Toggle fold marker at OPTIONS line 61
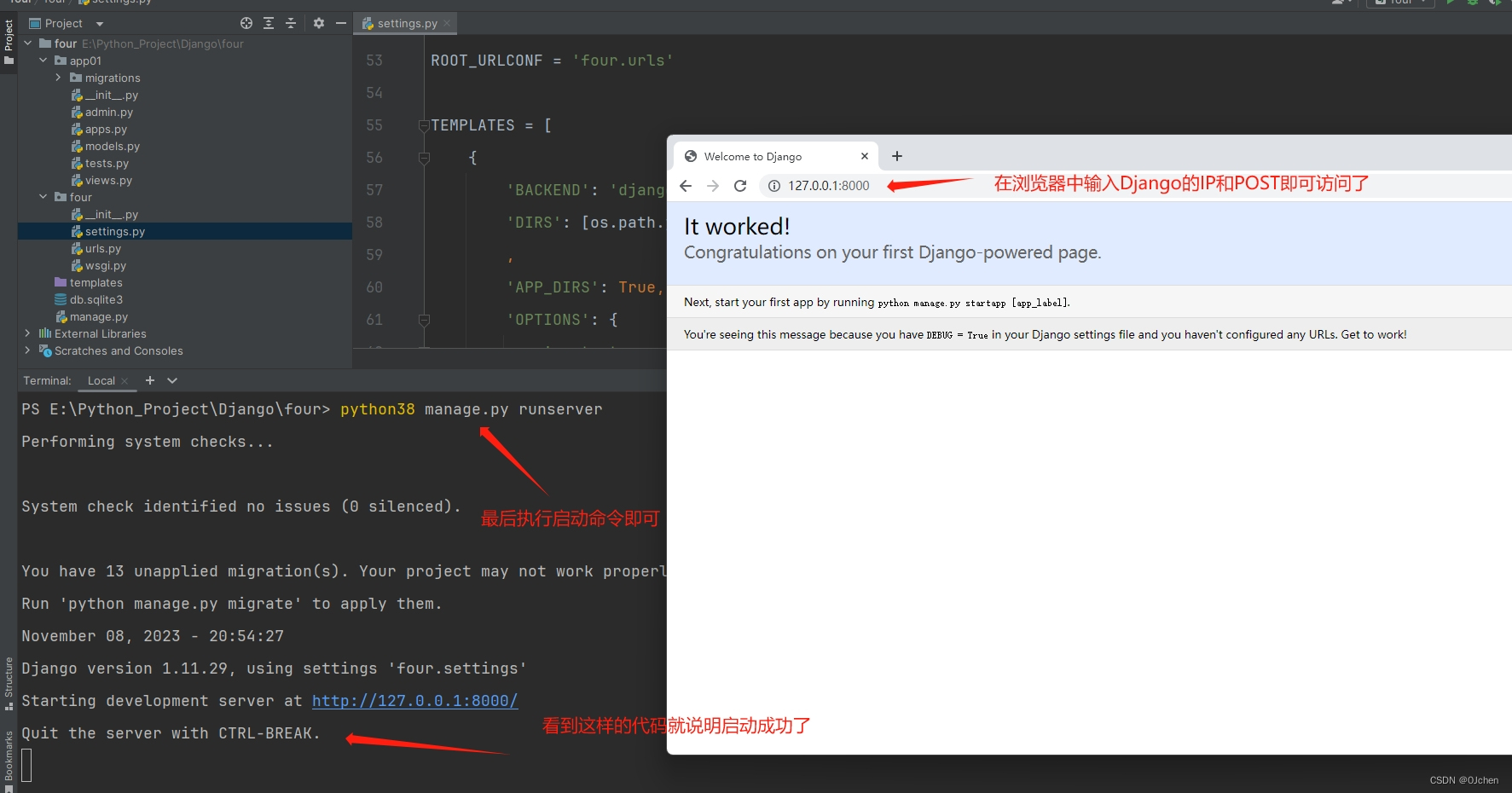 point(424,320)
